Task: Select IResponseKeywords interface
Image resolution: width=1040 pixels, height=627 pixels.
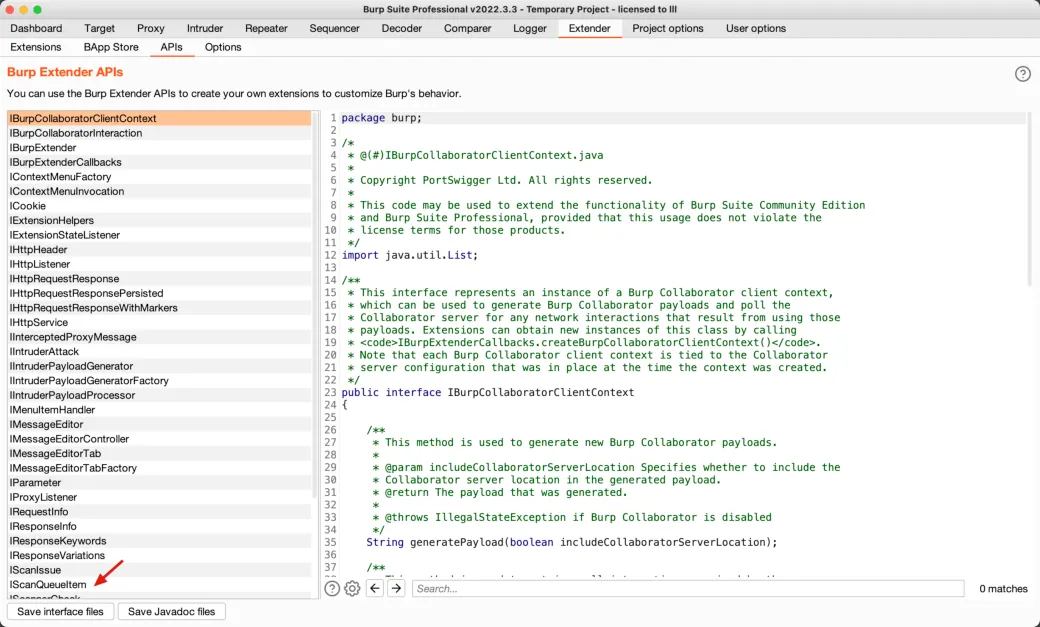Action: [159, 541]
